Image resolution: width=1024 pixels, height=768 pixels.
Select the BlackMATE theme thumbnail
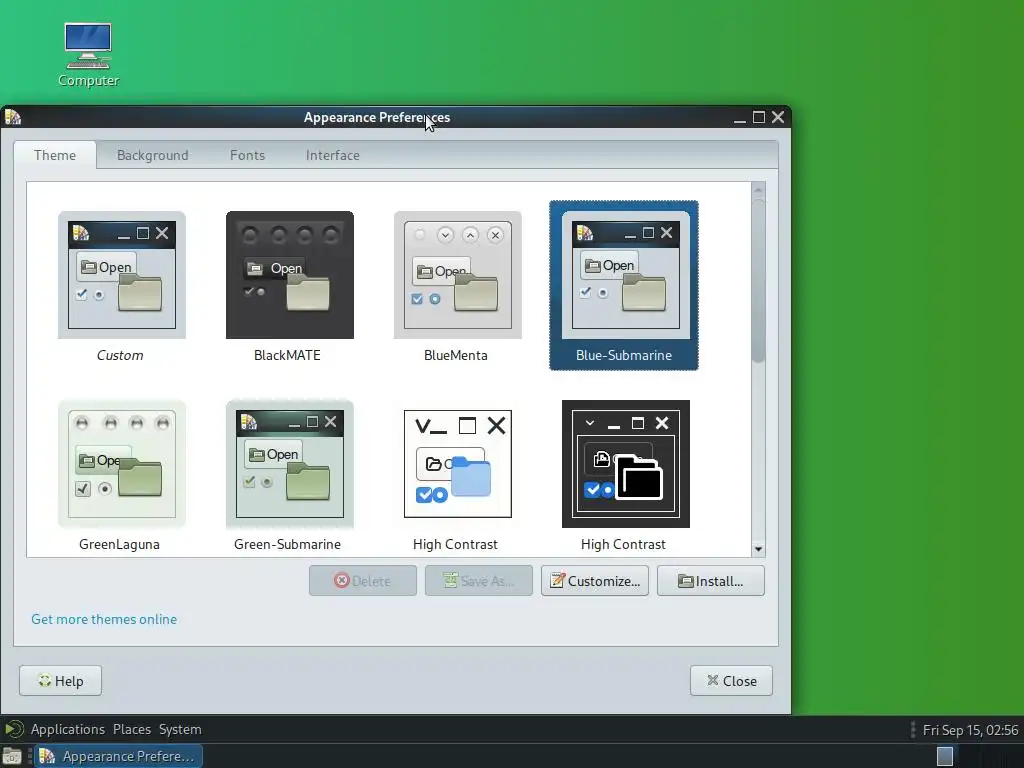pyautogui.click(x=289, y=275)
